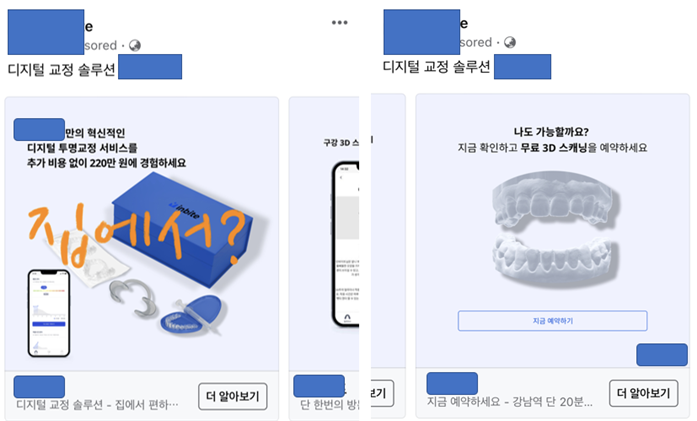Click the Sponsored label on the left post
This screenshot has height=421, width=697.
point(100,45)
